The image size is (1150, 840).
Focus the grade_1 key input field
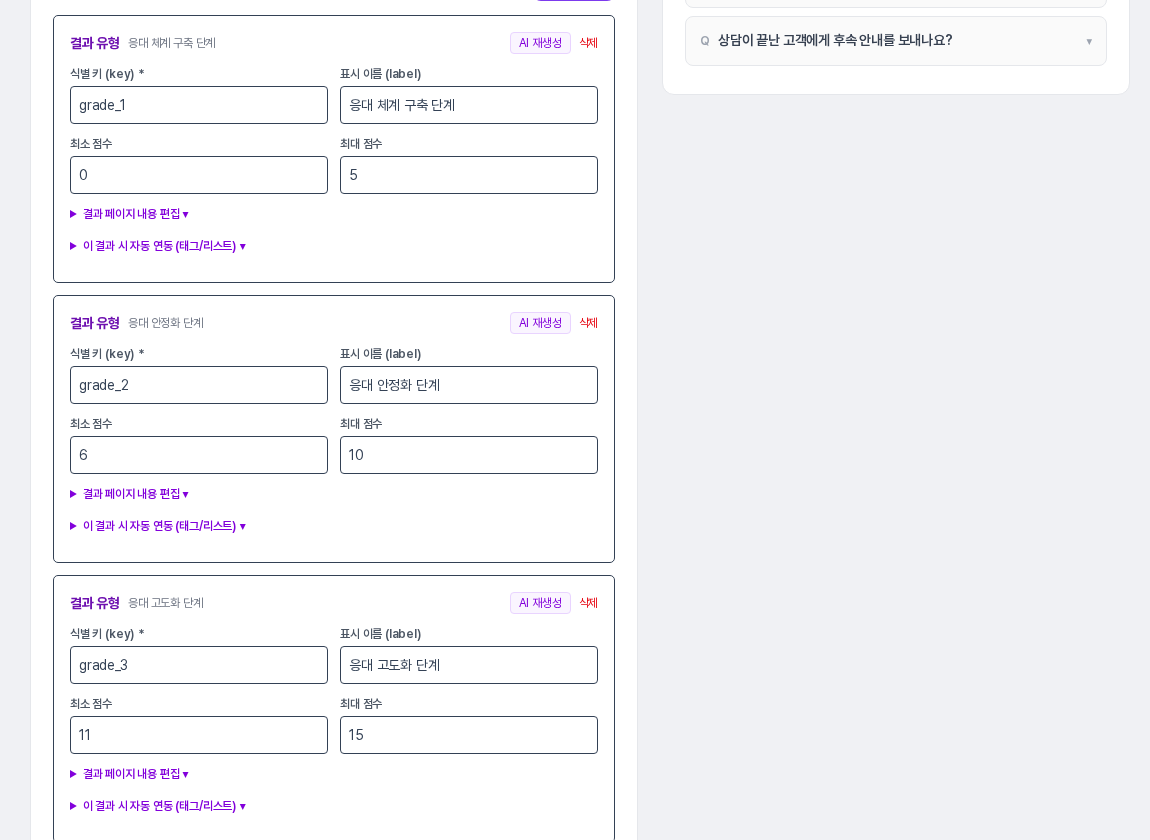(199, 105)
